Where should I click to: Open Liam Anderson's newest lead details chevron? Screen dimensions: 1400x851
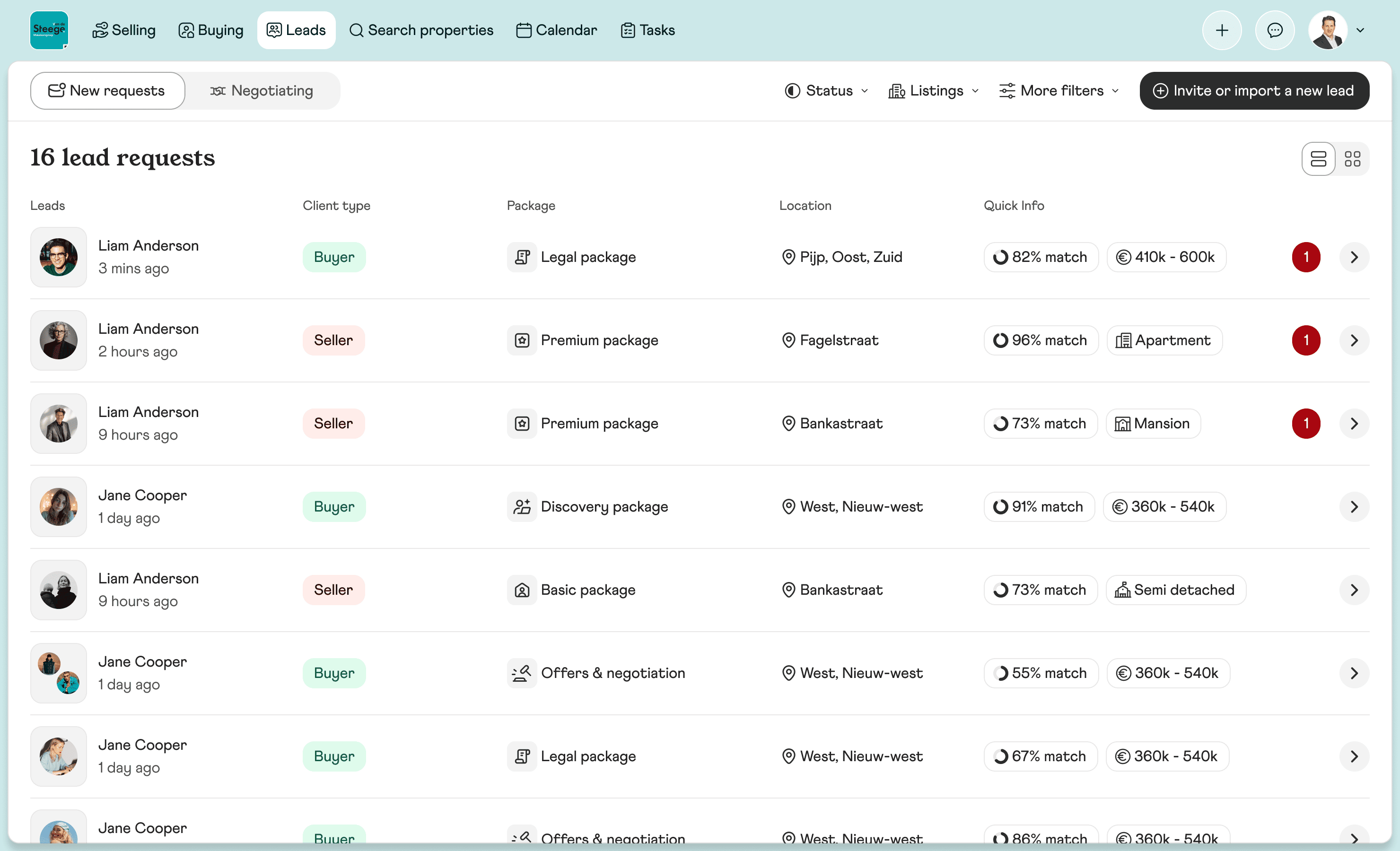point(1353,257)
